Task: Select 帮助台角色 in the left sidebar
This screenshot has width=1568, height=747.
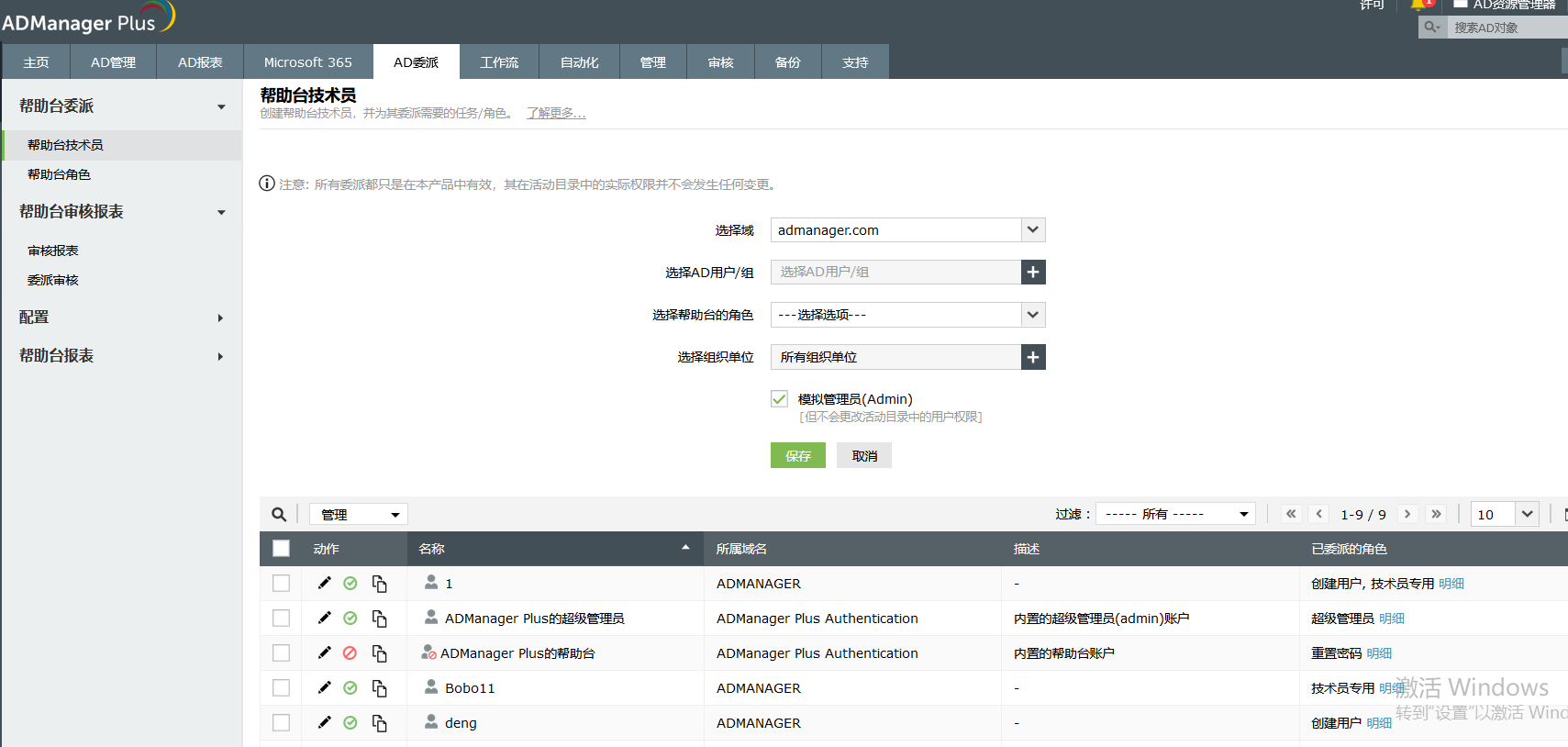Action: tap(60, 174)
